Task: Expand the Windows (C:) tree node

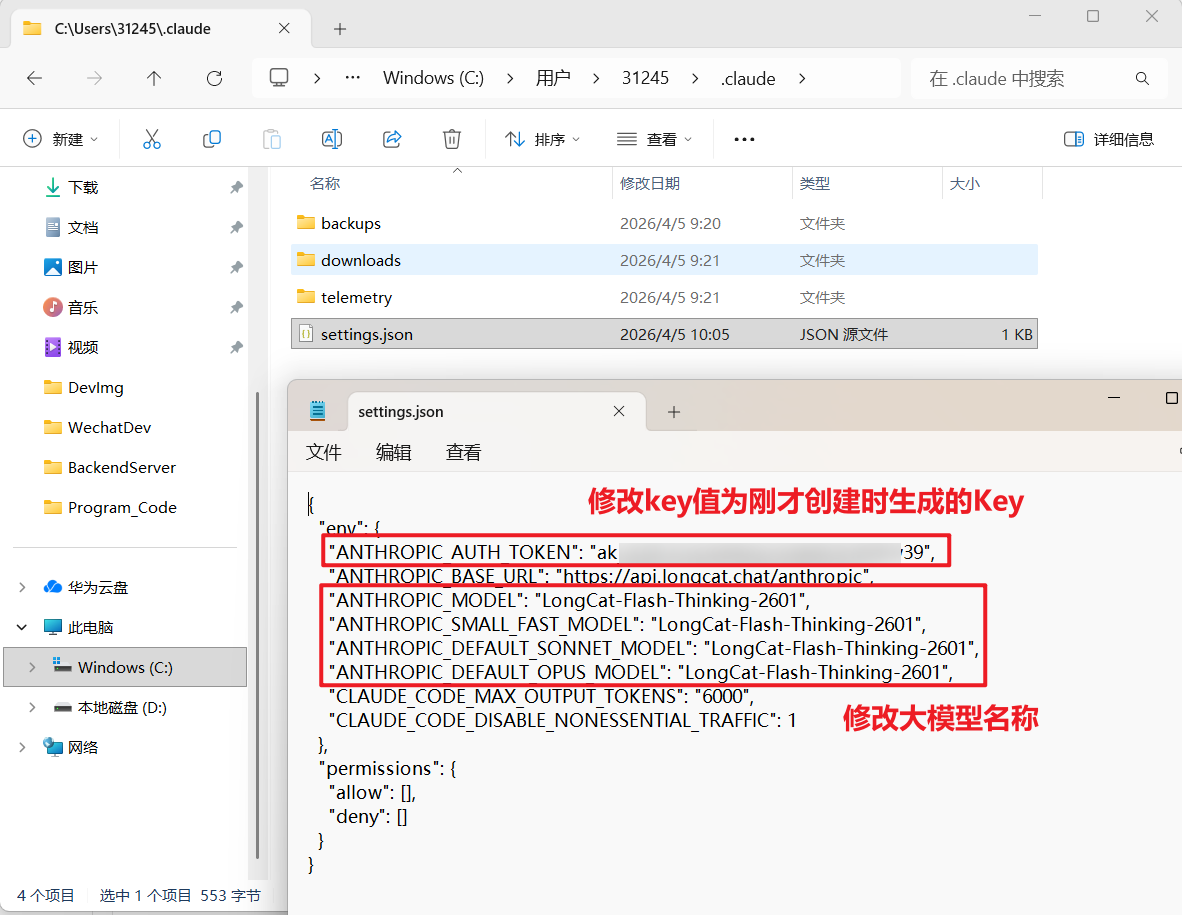Action: 32,667
